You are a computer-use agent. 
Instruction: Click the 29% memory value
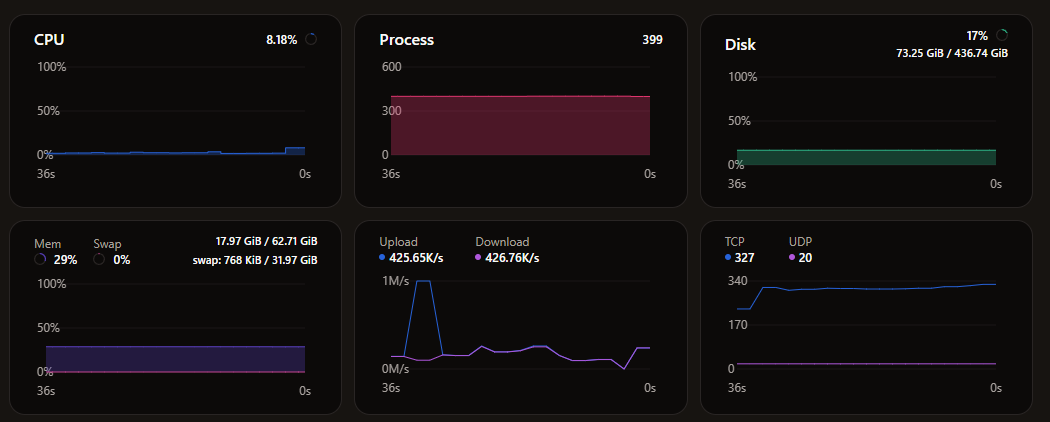[x=66, y=260]
